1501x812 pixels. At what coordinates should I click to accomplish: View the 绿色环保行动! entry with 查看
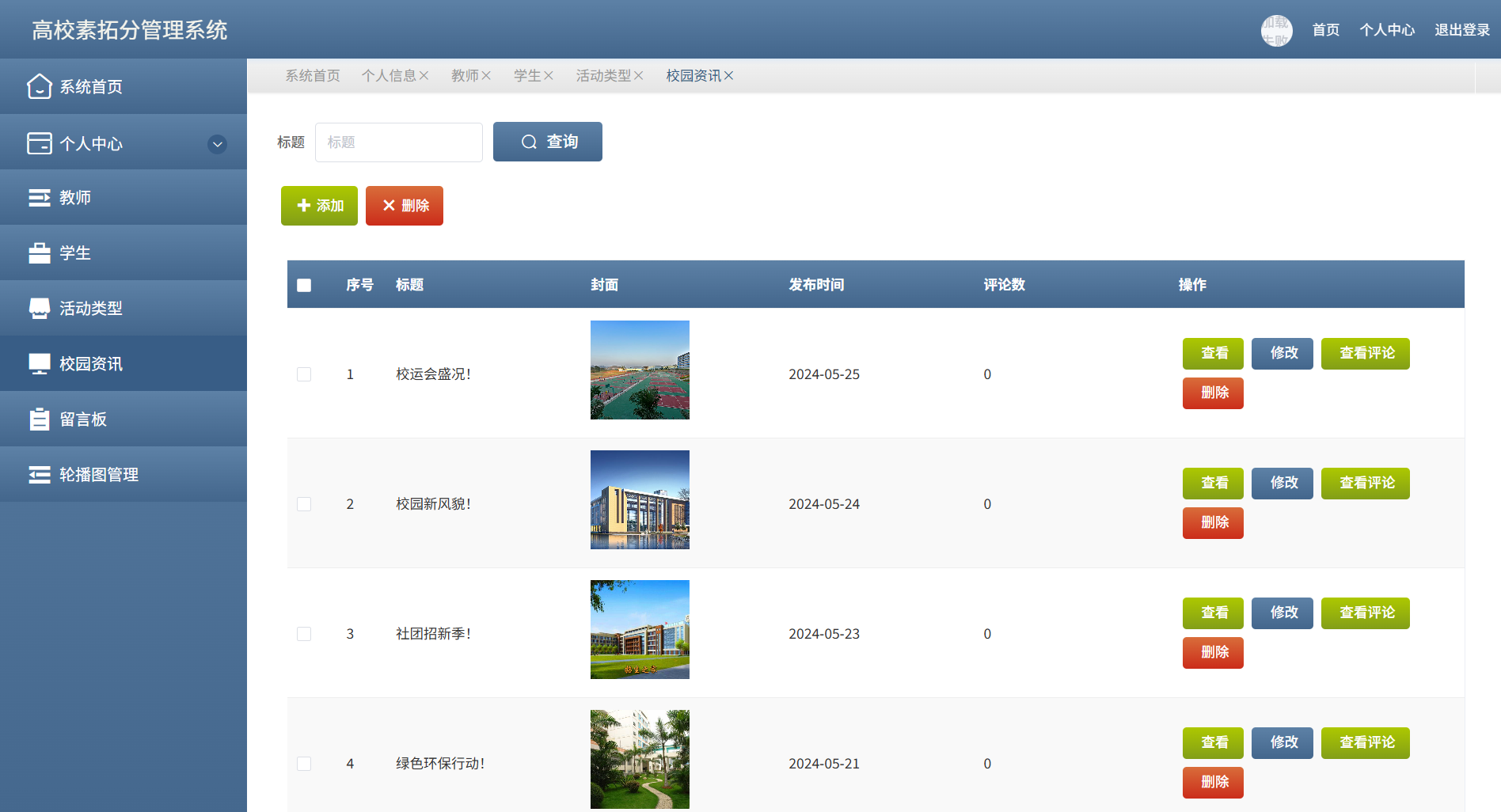1213,743
